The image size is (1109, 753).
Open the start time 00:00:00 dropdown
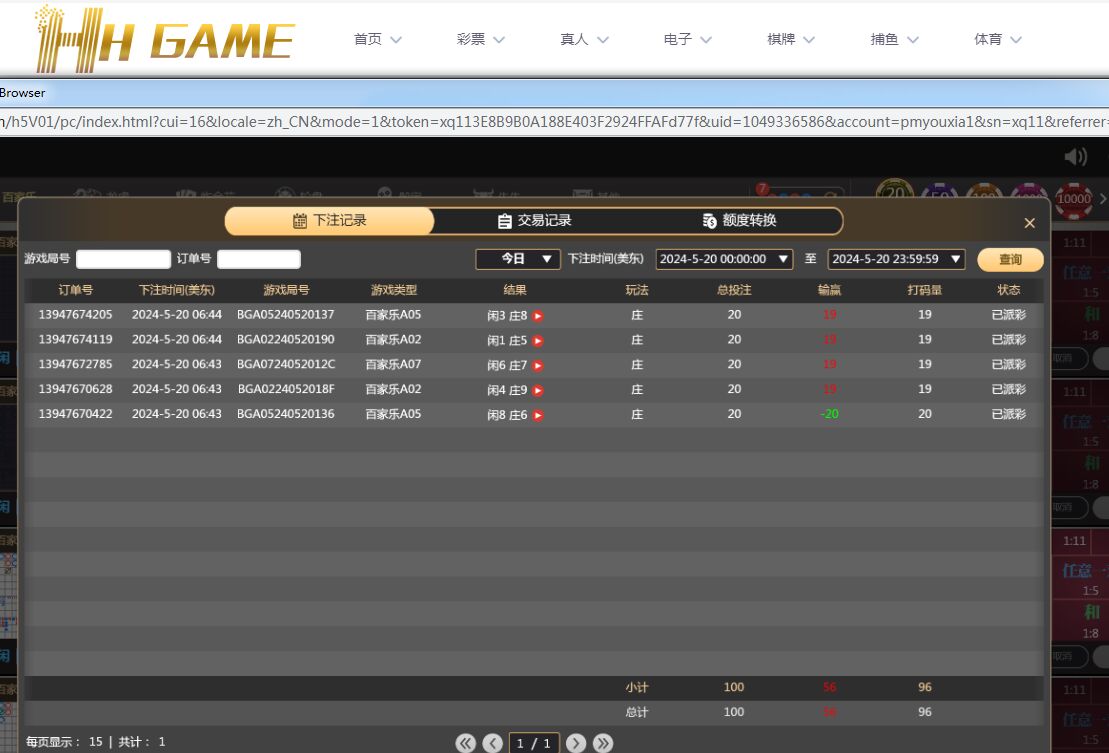coord(724,259)
